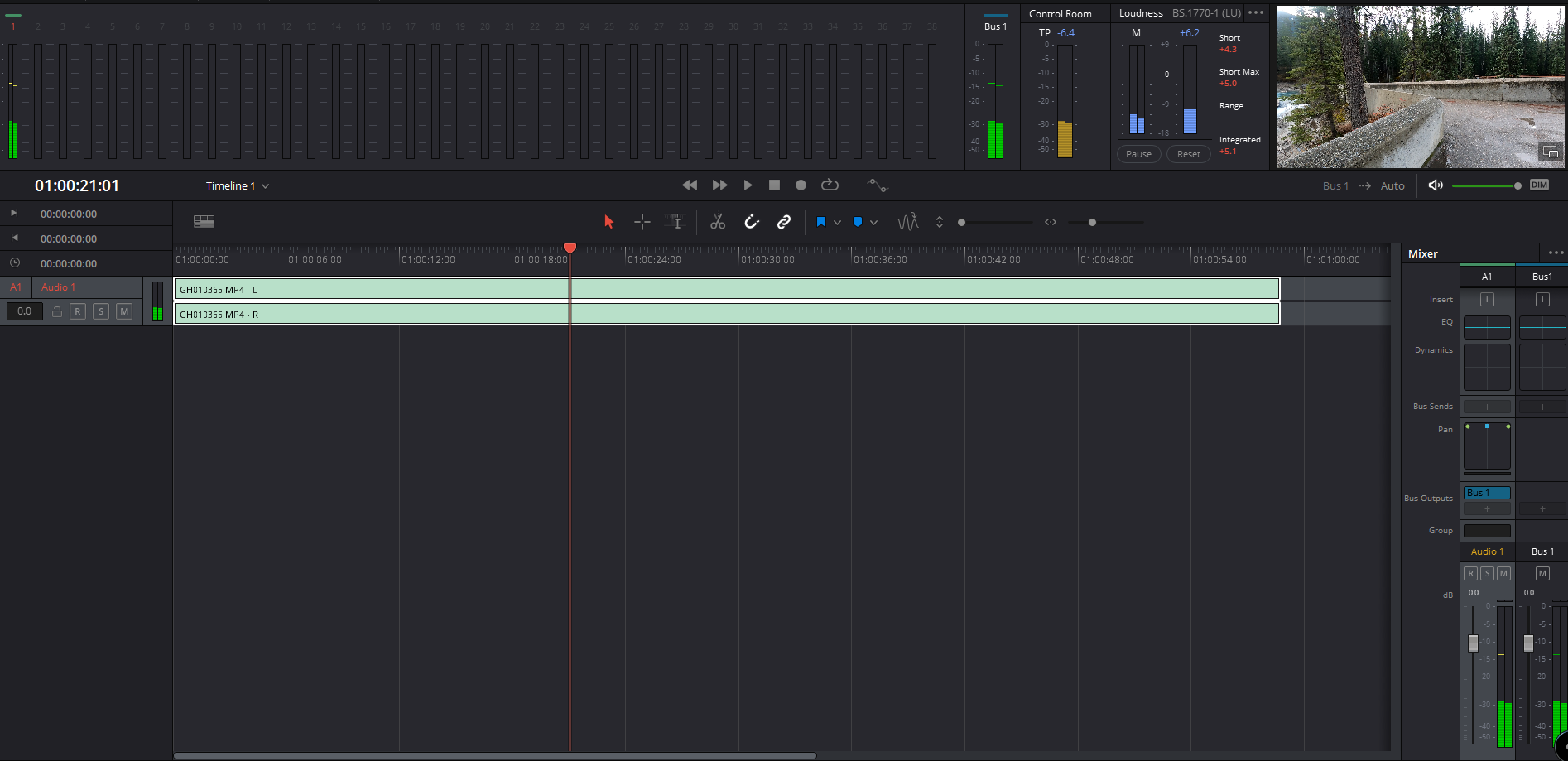Open the A1 Pan control in Mixer
The image size is (1568, 761).
[1487, 446]
